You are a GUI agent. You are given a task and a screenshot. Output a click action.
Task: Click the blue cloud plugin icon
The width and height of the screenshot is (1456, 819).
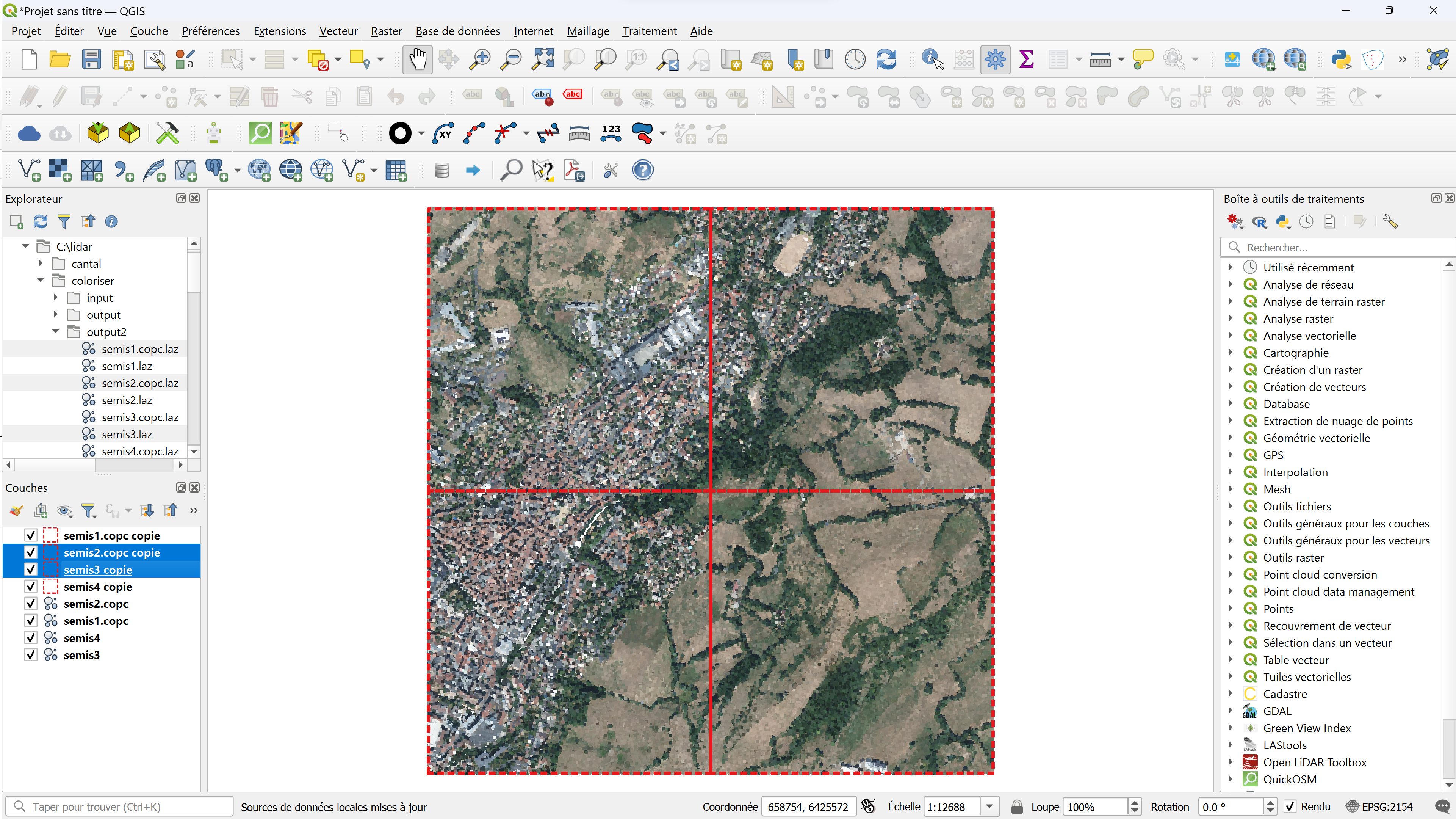tap(29, 134)
